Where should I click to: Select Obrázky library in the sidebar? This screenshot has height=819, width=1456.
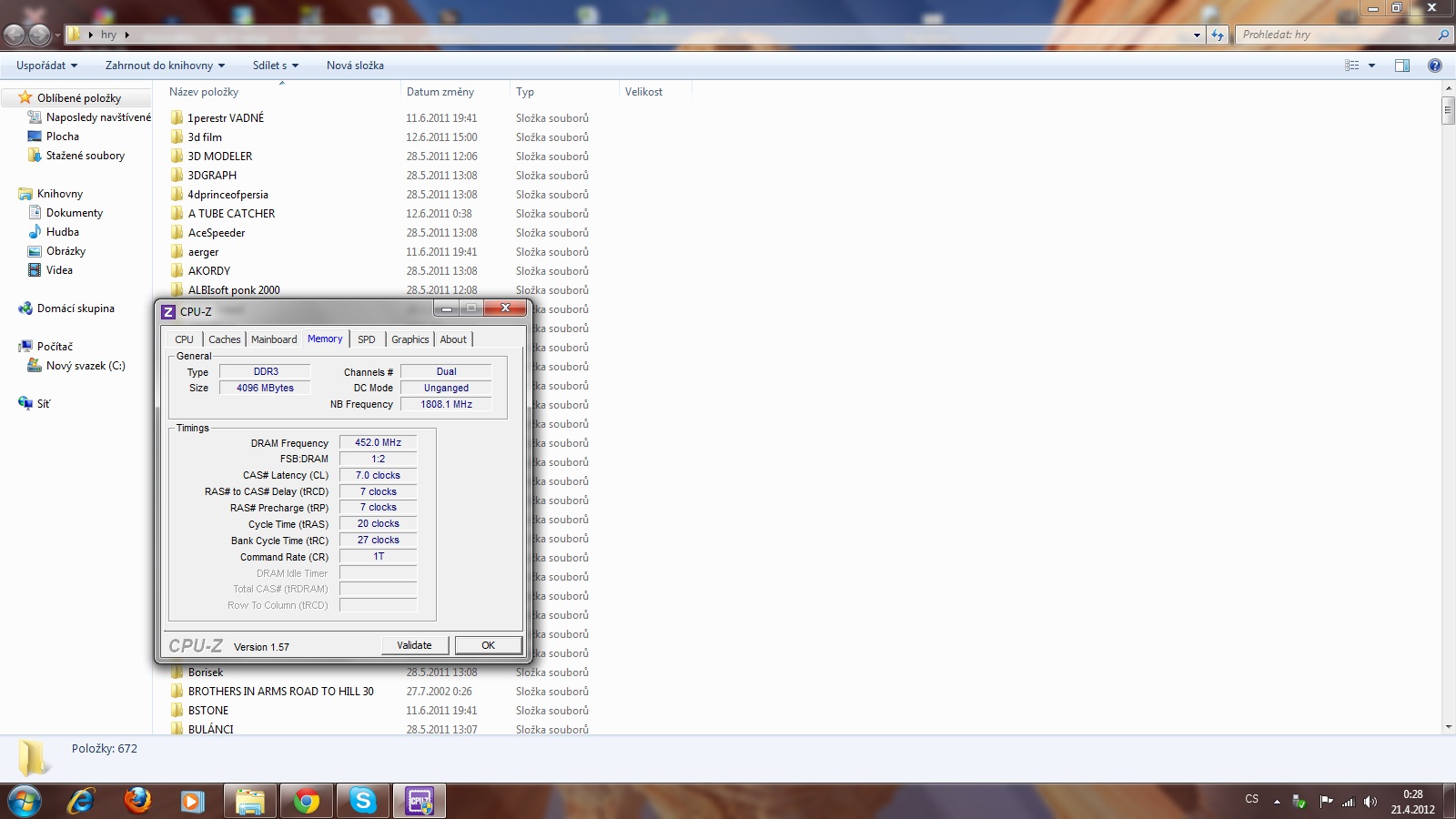[66, 251]
